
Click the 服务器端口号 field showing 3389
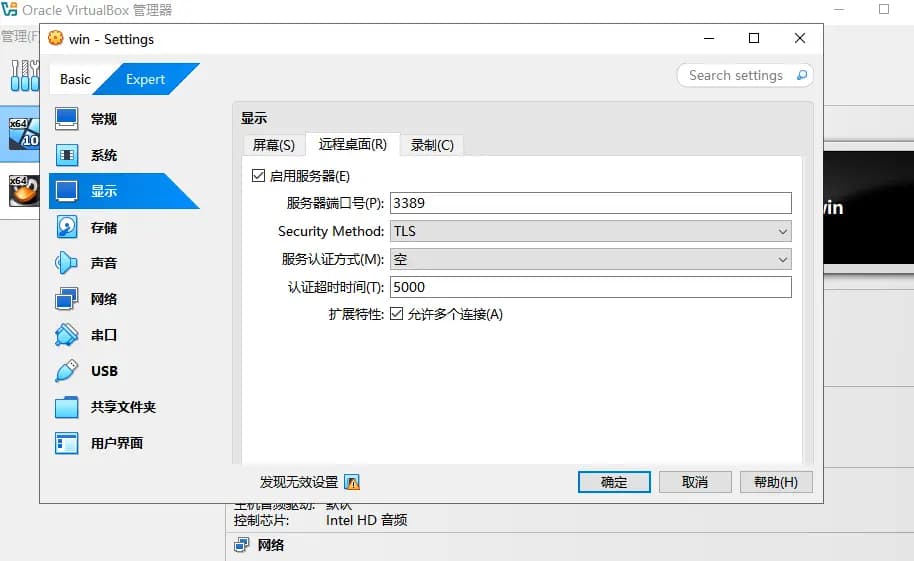590,203
